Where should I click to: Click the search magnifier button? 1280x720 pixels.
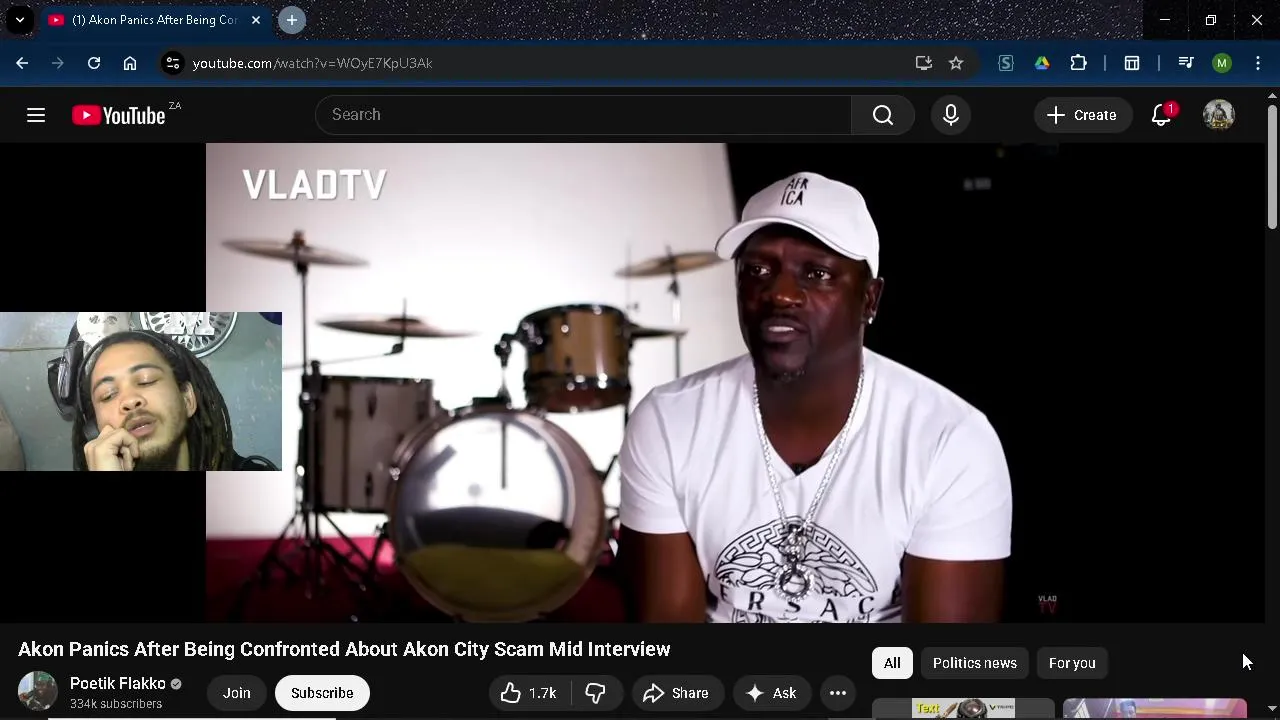[883, 115]
